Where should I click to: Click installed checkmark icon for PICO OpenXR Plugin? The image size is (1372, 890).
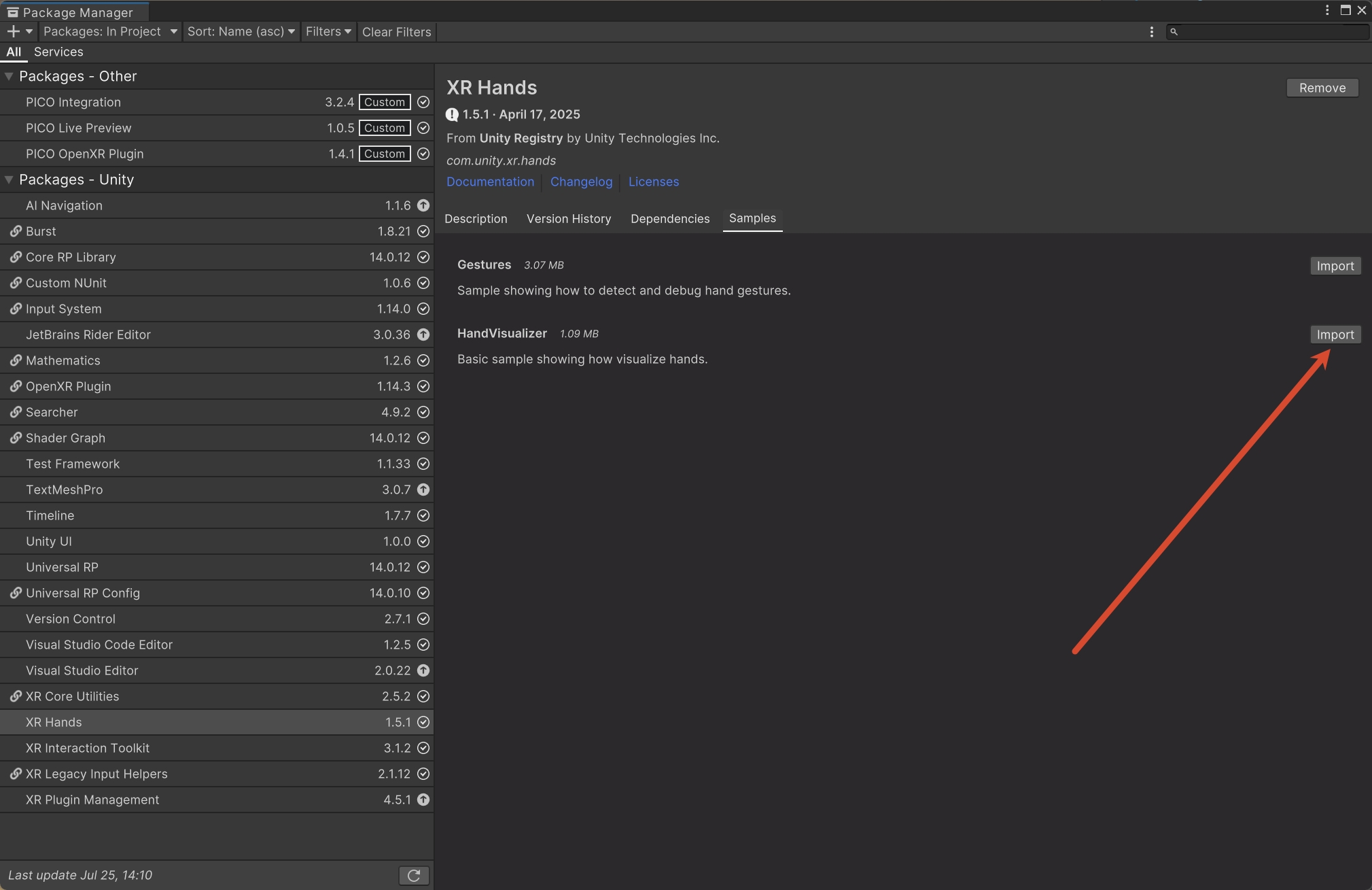coord(423,154)
